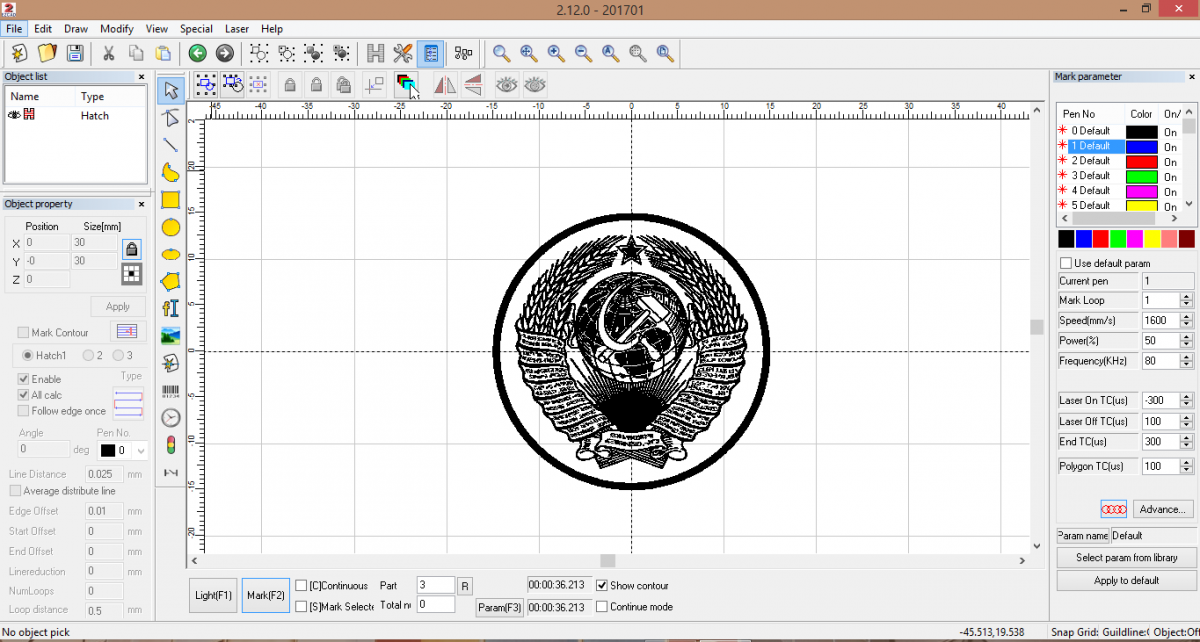Zoom in using the plus magnifier
The width and height of the screenshot is (1200, 642).
pos(556,53)
